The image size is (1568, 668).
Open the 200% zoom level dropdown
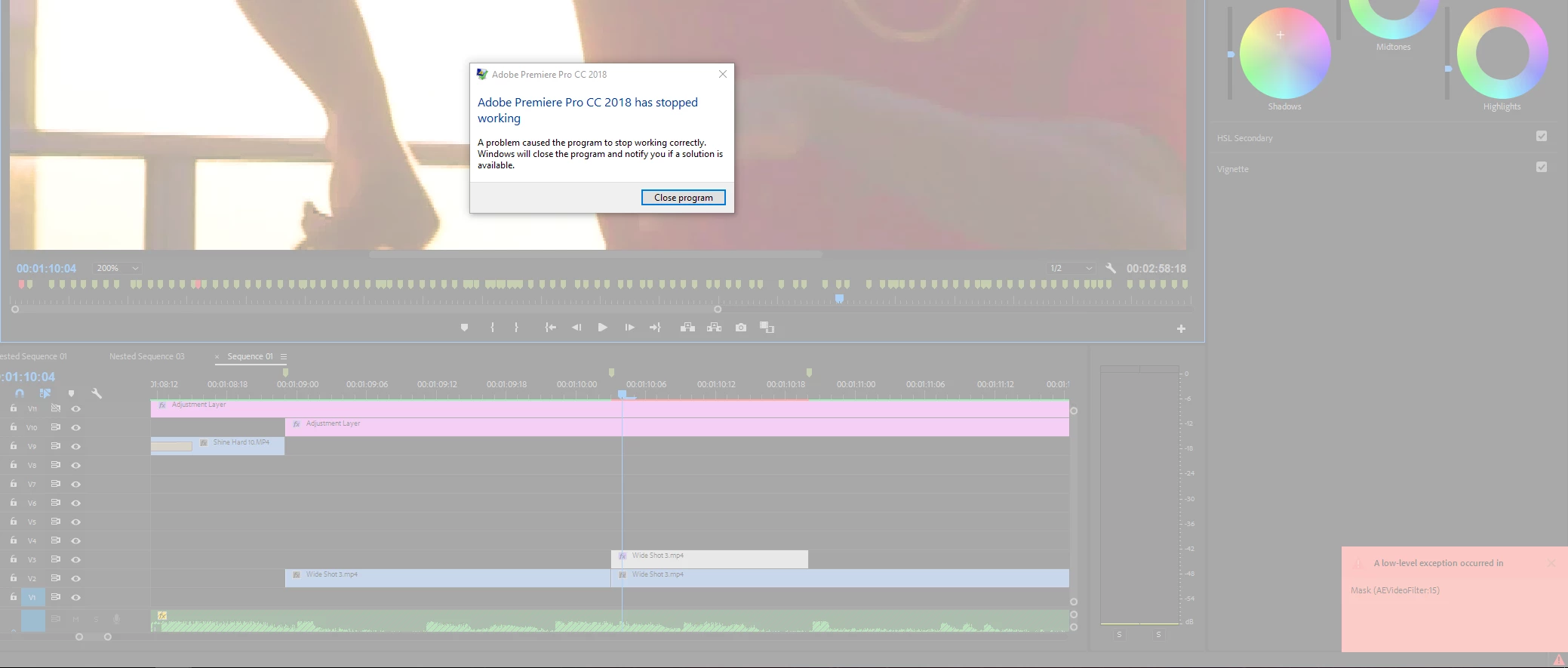[x=118, y=268]
